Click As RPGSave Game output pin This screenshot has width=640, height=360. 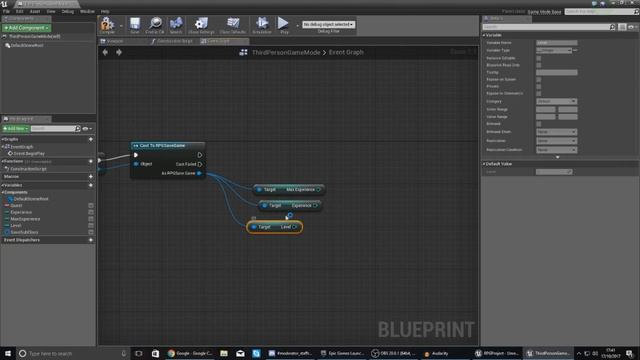pyautogui.click(x=199, y=173)
